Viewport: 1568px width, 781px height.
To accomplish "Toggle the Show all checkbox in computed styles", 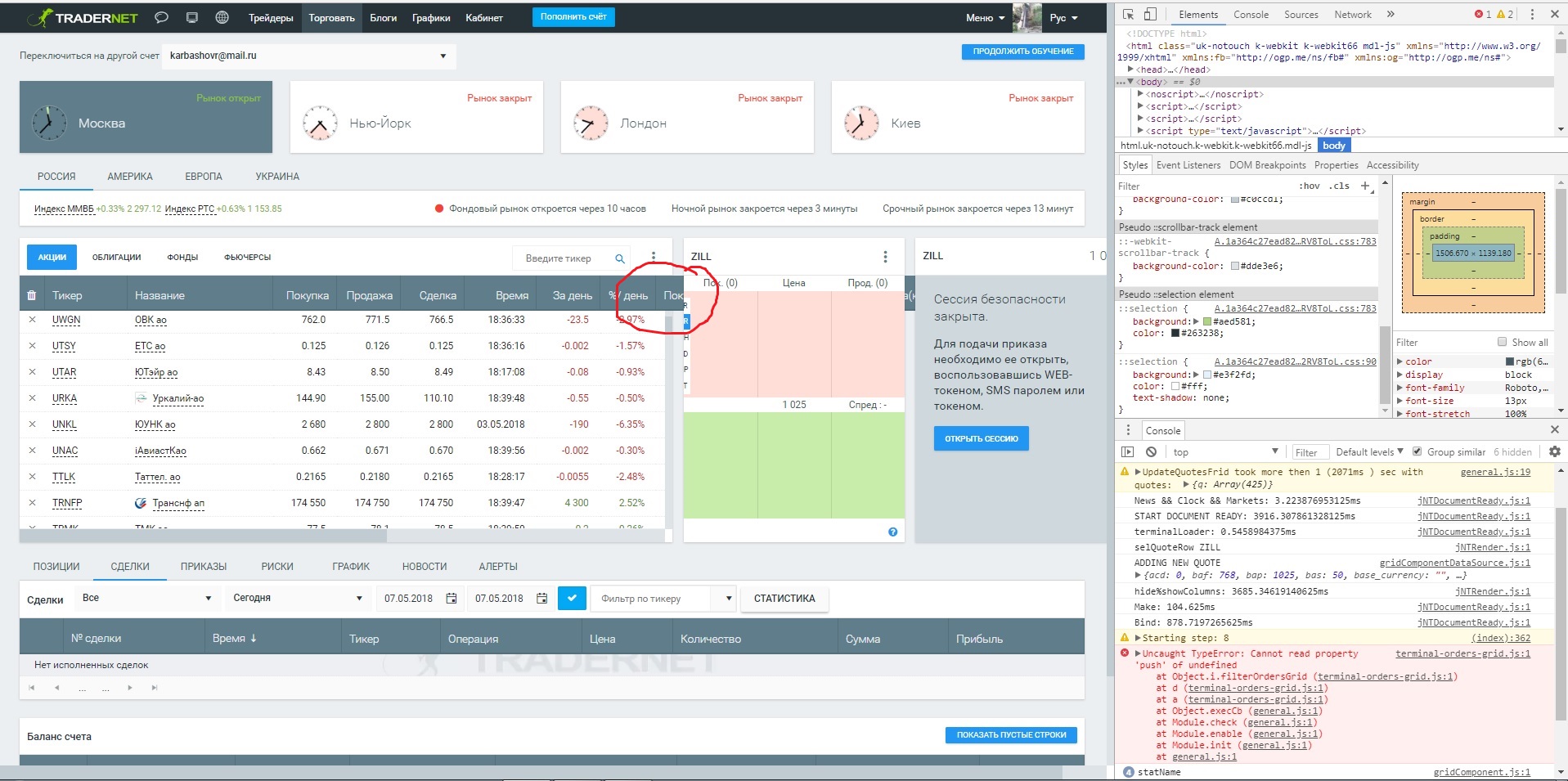I will click(x=1502, y=342).
